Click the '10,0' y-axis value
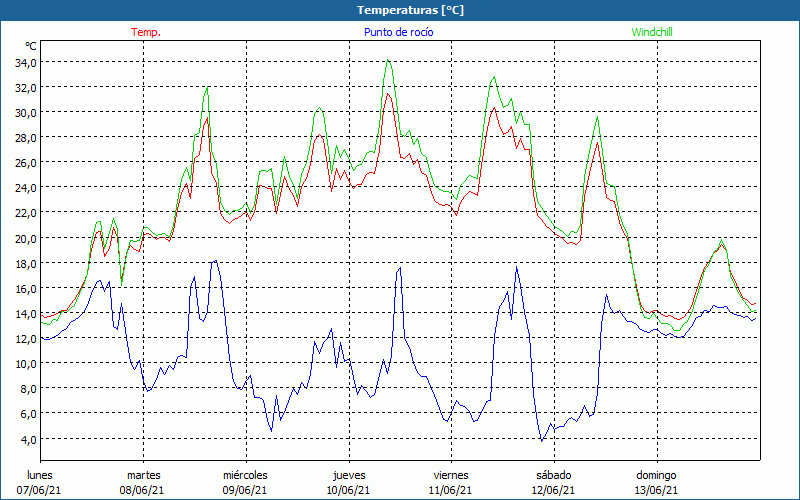 pos(26,363)
